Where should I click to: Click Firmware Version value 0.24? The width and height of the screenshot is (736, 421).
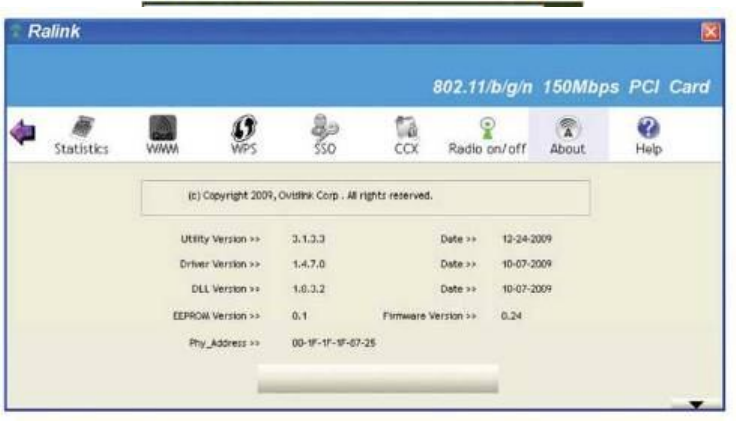[511, 315]
